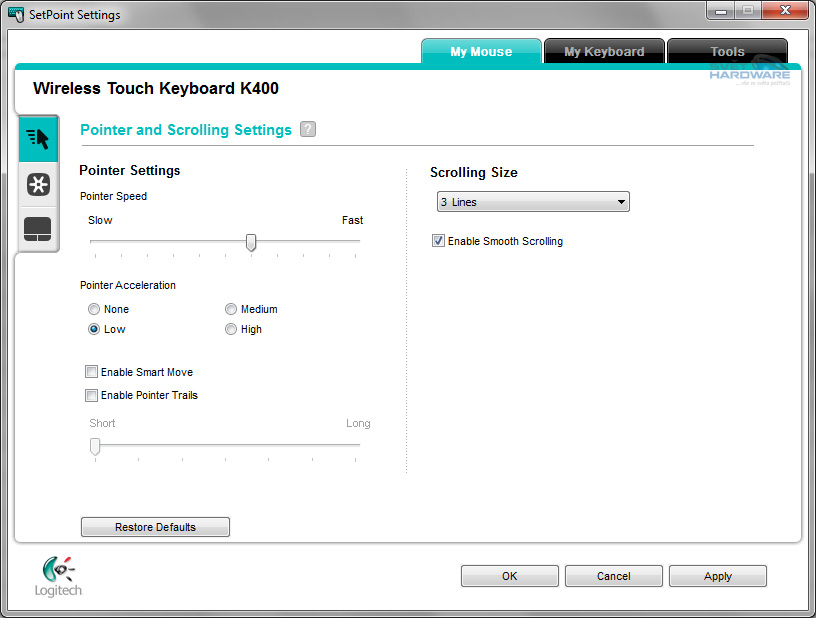Click the Logitech logo
The width and height of the screenshot is (816, 618).
pyautogui.click(x=59, y=576)
